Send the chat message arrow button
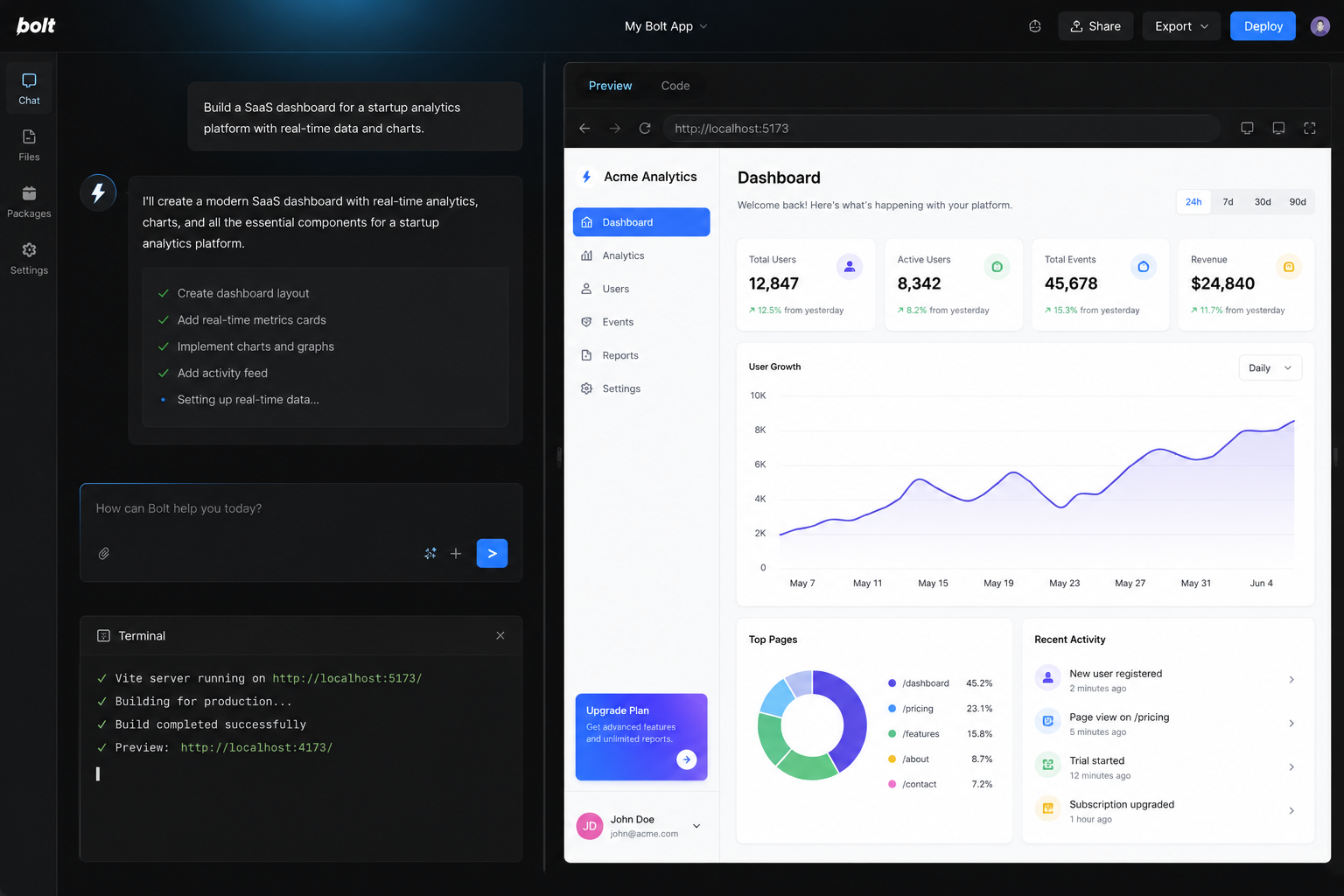 click(492, 553)
